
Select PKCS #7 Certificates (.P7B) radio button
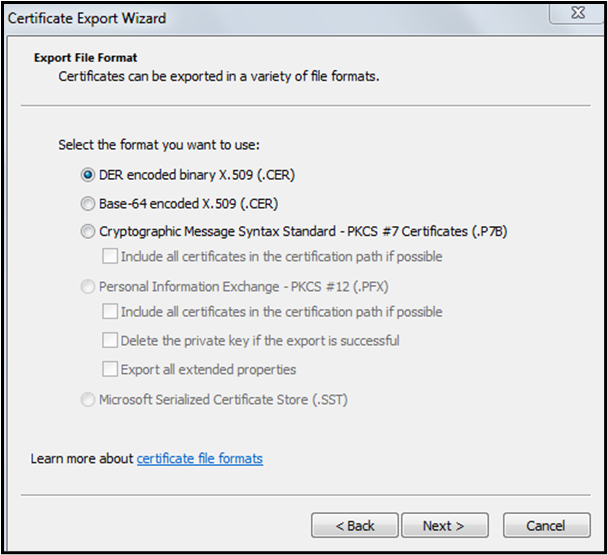(x=88, y=231)
